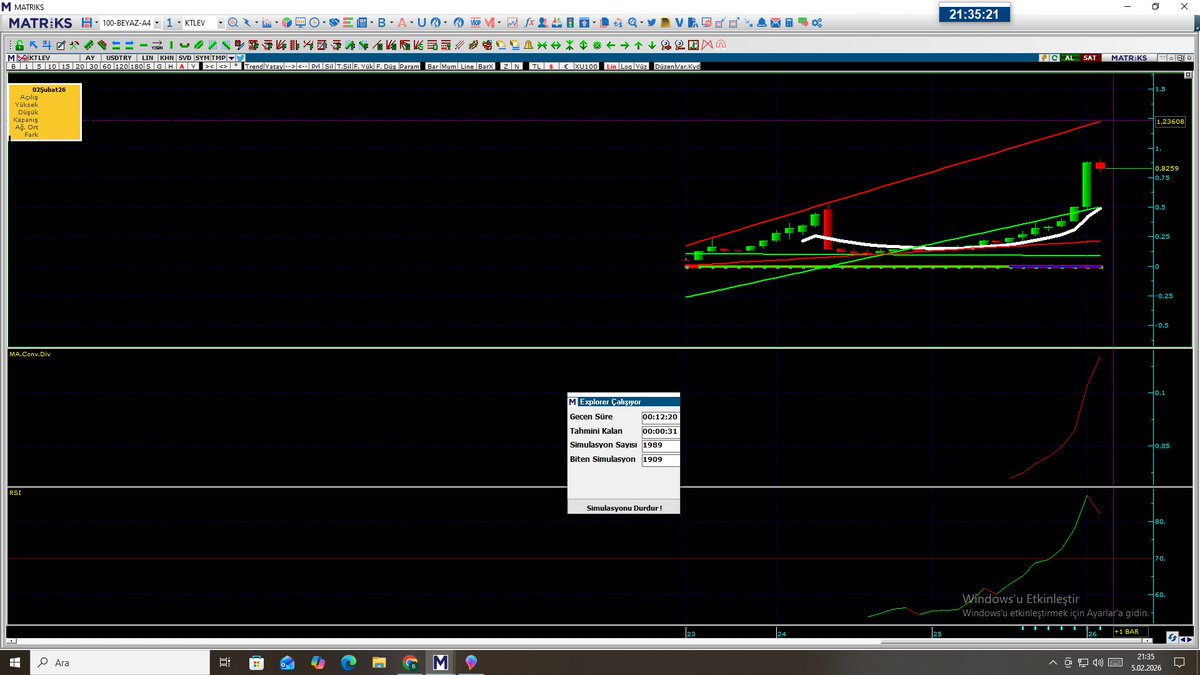Click the red A icon in top toolbar
Screen dimensions: 1200x675
point(402,22)
